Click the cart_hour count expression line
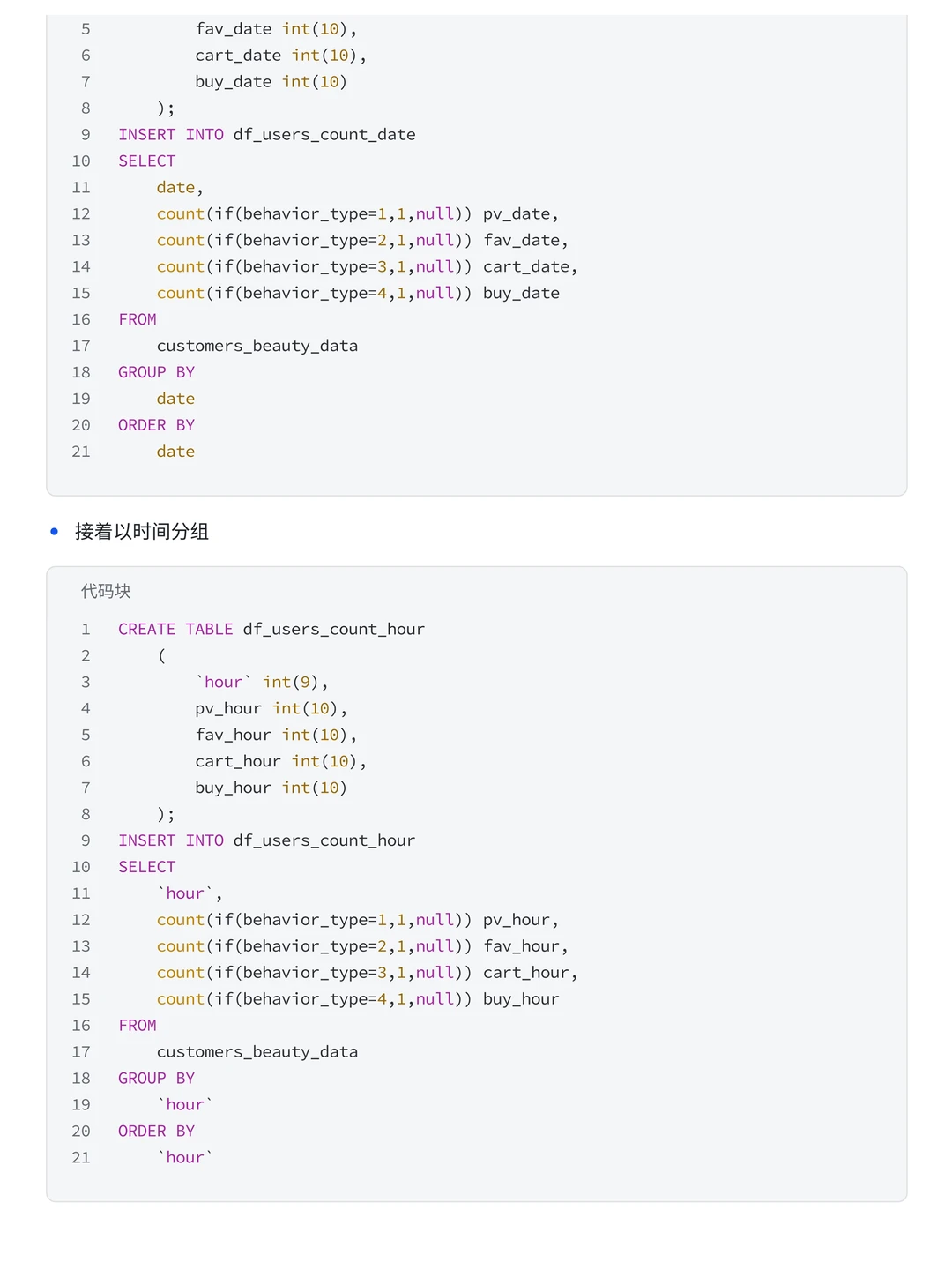 tap(368, 973)
